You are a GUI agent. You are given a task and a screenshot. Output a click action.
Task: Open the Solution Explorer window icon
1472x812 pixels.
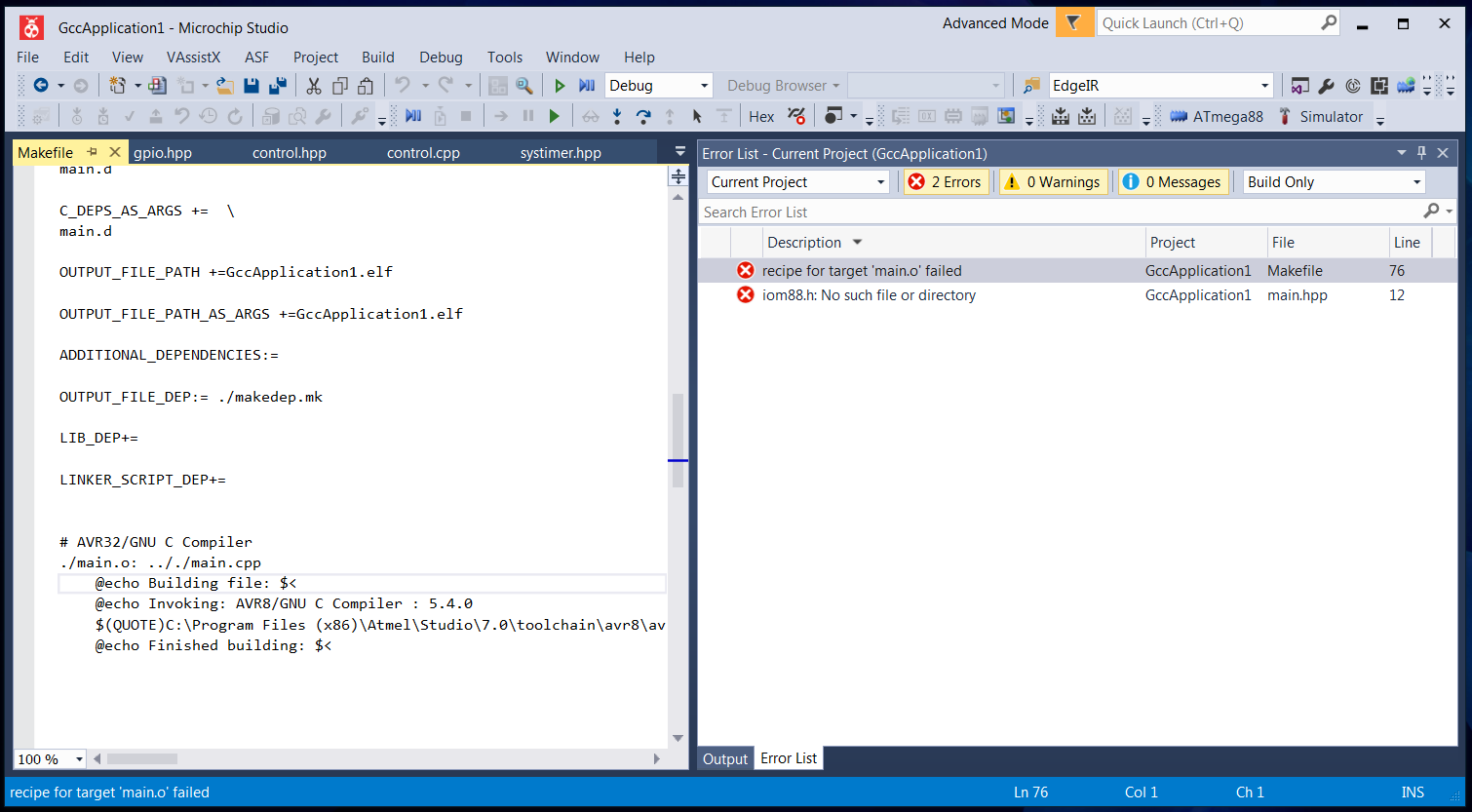click(1299, 86)
